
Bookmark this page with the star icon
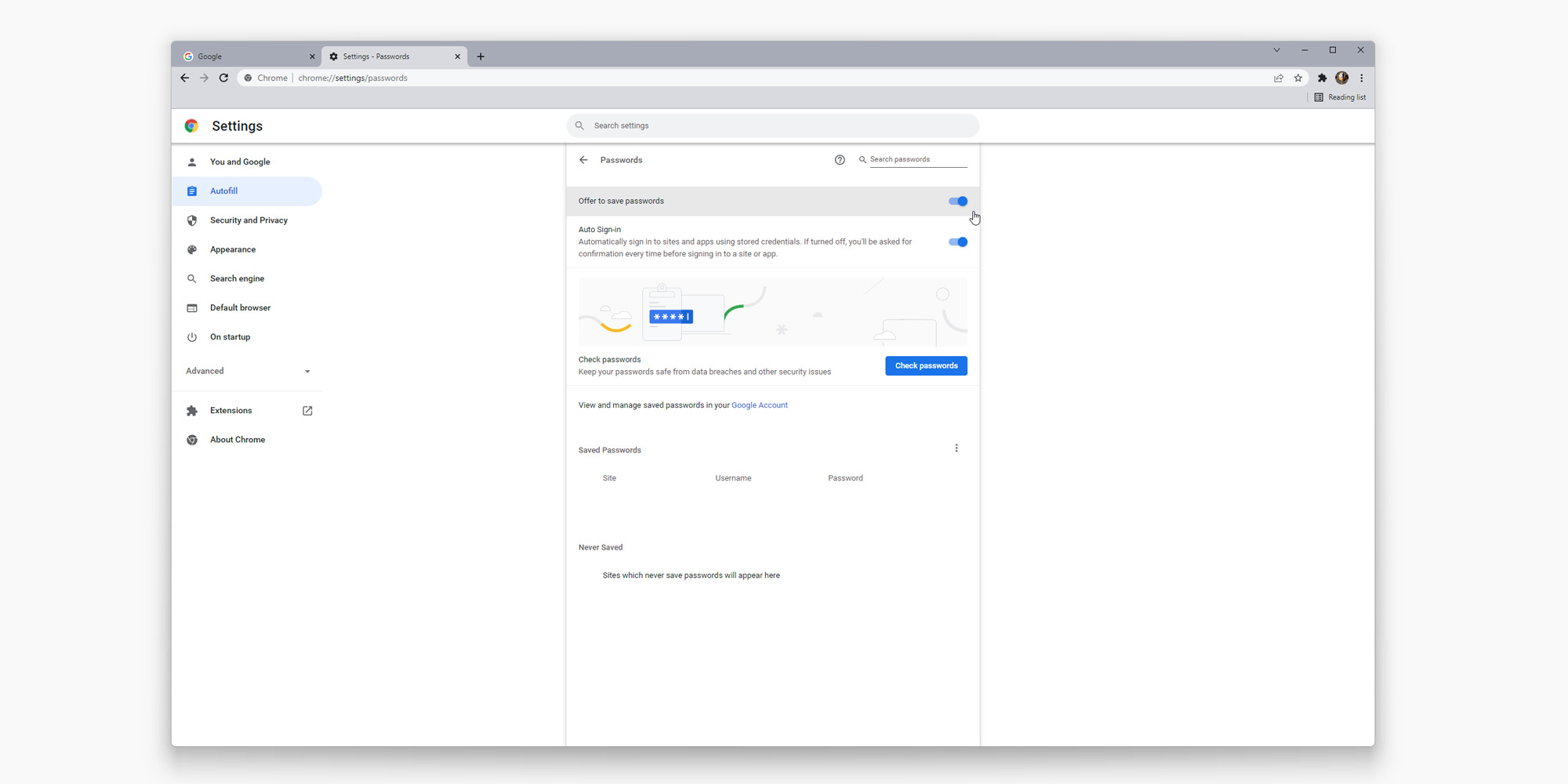1298,78
